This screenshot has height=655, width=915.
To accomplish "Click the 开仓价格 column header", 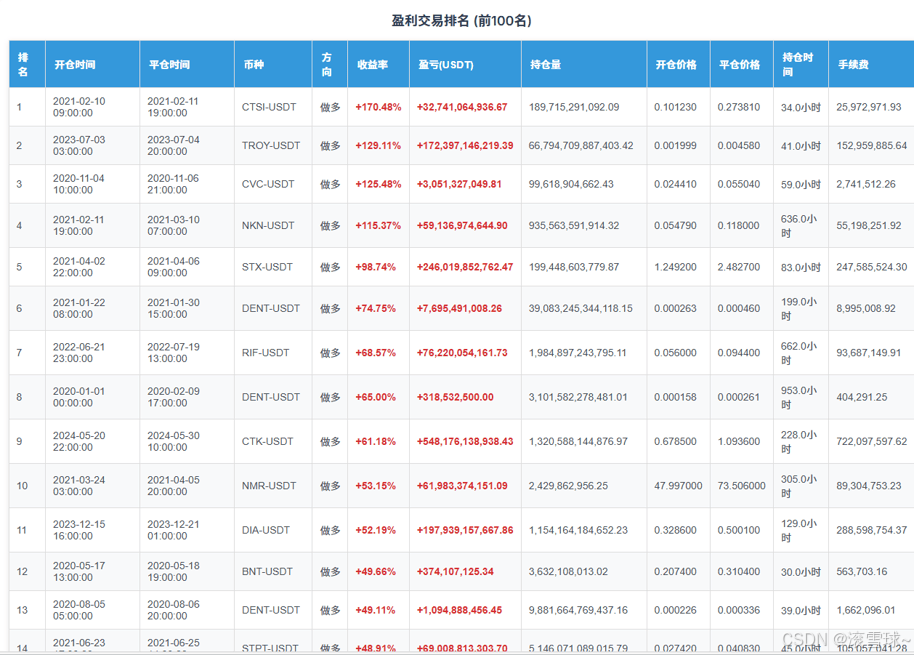I will [x=676, y=65].
